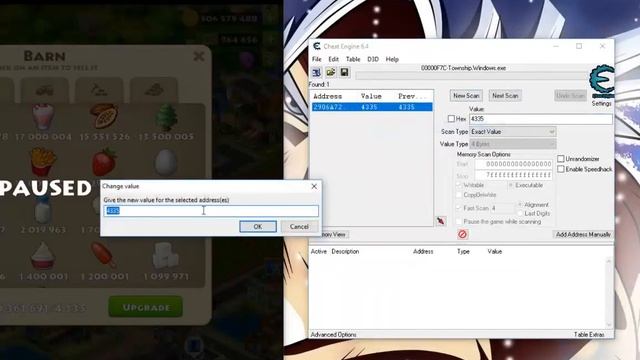Viewport: 640px width, 360px height.
Task: Open the Value Type dropdown
Action: pos(513,144)
